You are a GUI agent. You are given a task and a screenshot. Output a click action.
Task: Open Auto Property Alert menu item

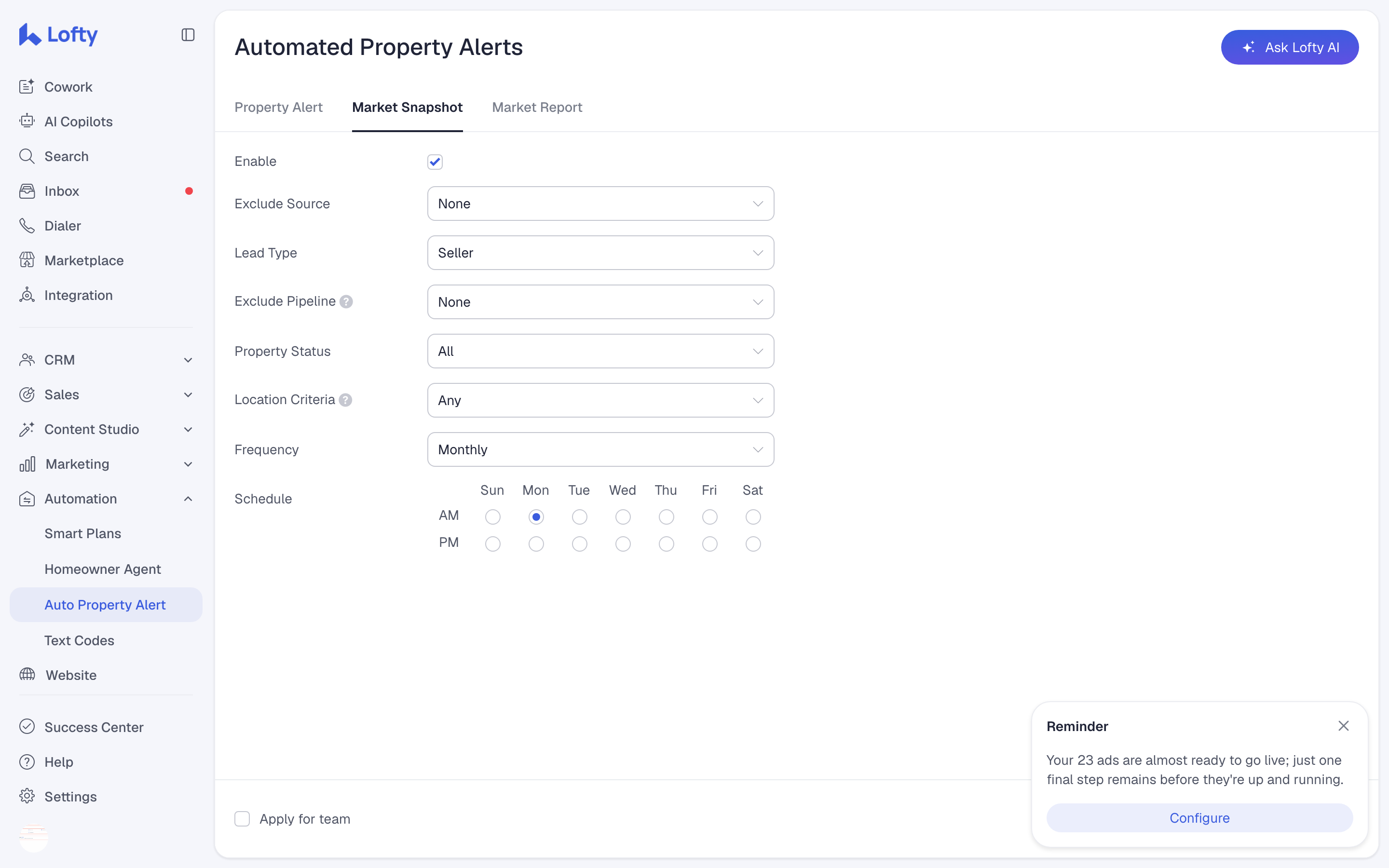point(106,605)
